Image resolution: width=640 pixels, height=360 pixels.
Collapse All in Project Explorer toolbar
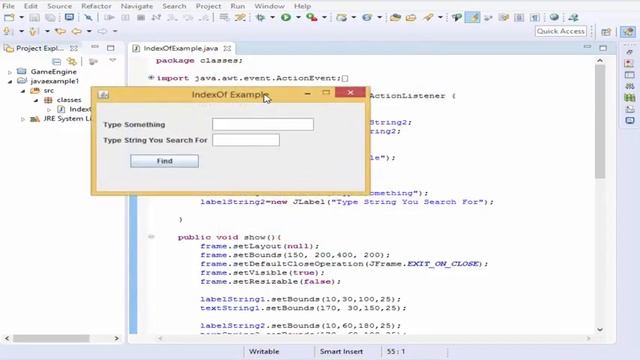click(x=56, y=62)
